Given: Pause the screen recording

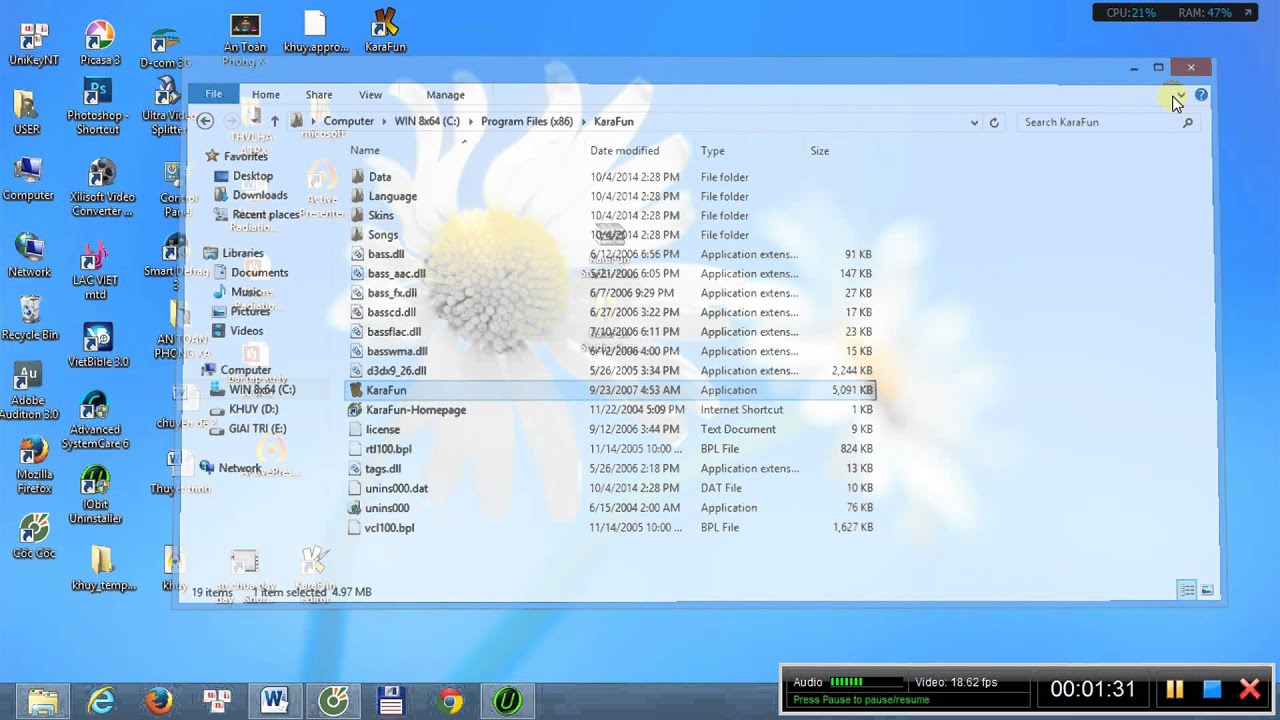Looking at the screenshot, I should click(x=1175, y=689).
